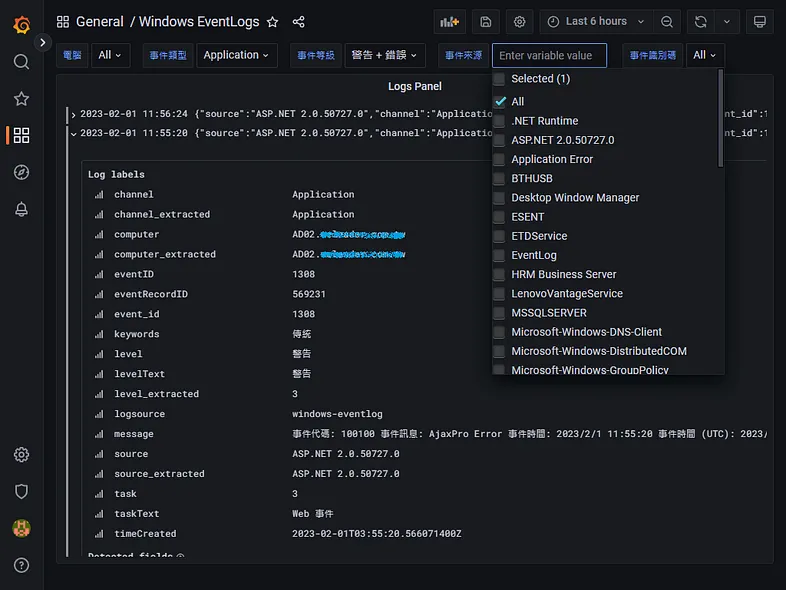Save the dashboard with disk icon
The image size is (786, 590).
485,22
